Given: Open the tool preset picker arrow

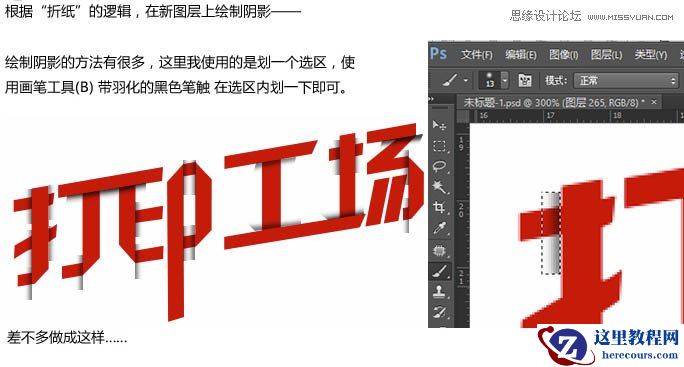Looking at the screenshot, I should (466, 80).
